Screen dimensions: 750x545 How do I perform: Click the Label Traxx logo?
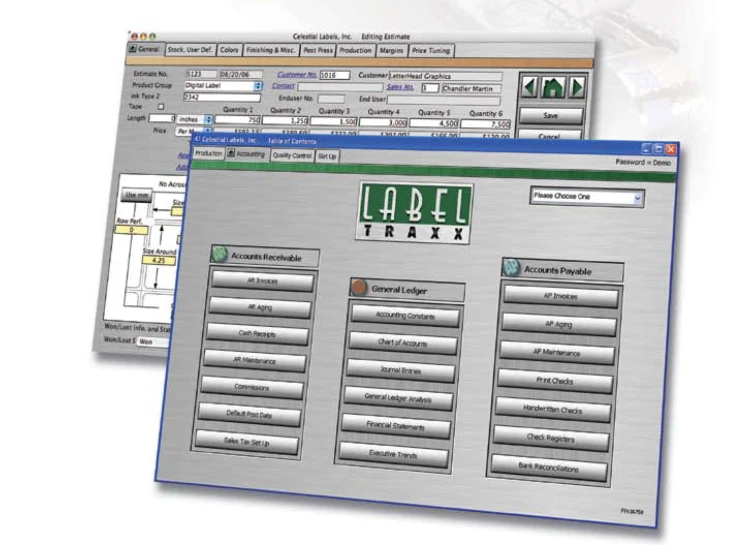pyautogui.click(x=414, y=212)
